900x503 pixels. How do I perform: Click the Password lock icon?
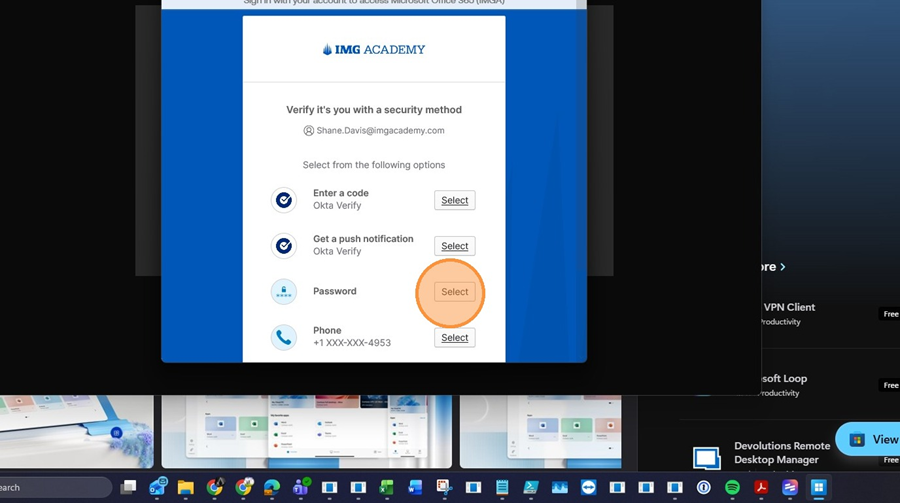pos(284,292)
